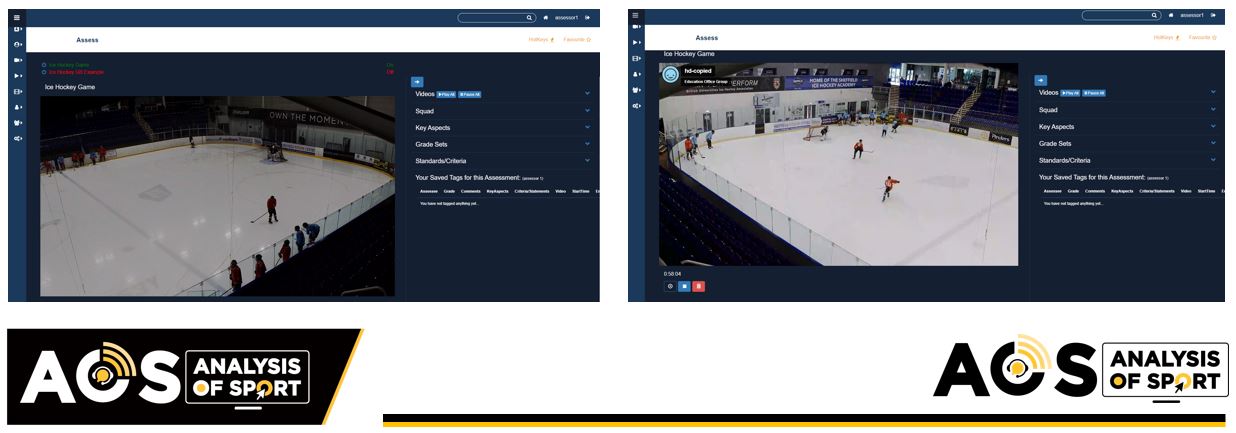1236x433 pixels.
Task: Click the group-of-people sidebar icon, right window
Action: pos(636,90)
